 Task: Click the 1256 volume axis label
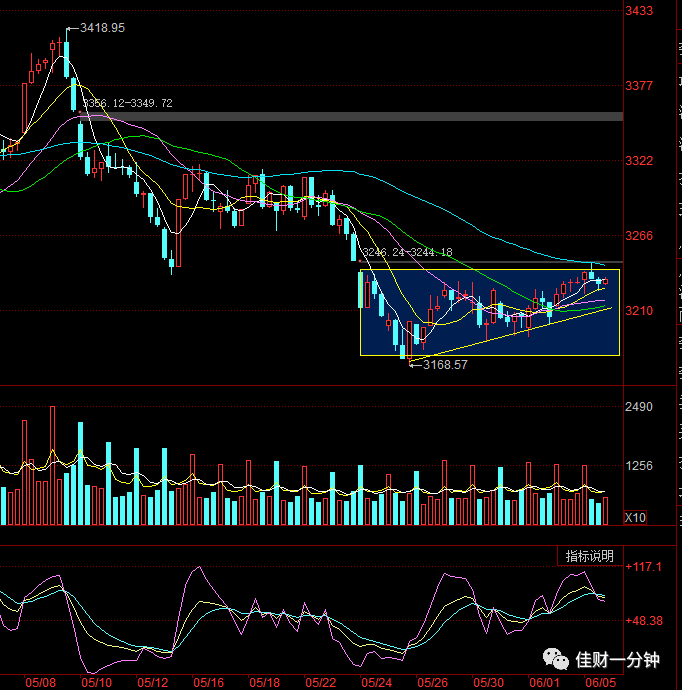pos(639,466)
